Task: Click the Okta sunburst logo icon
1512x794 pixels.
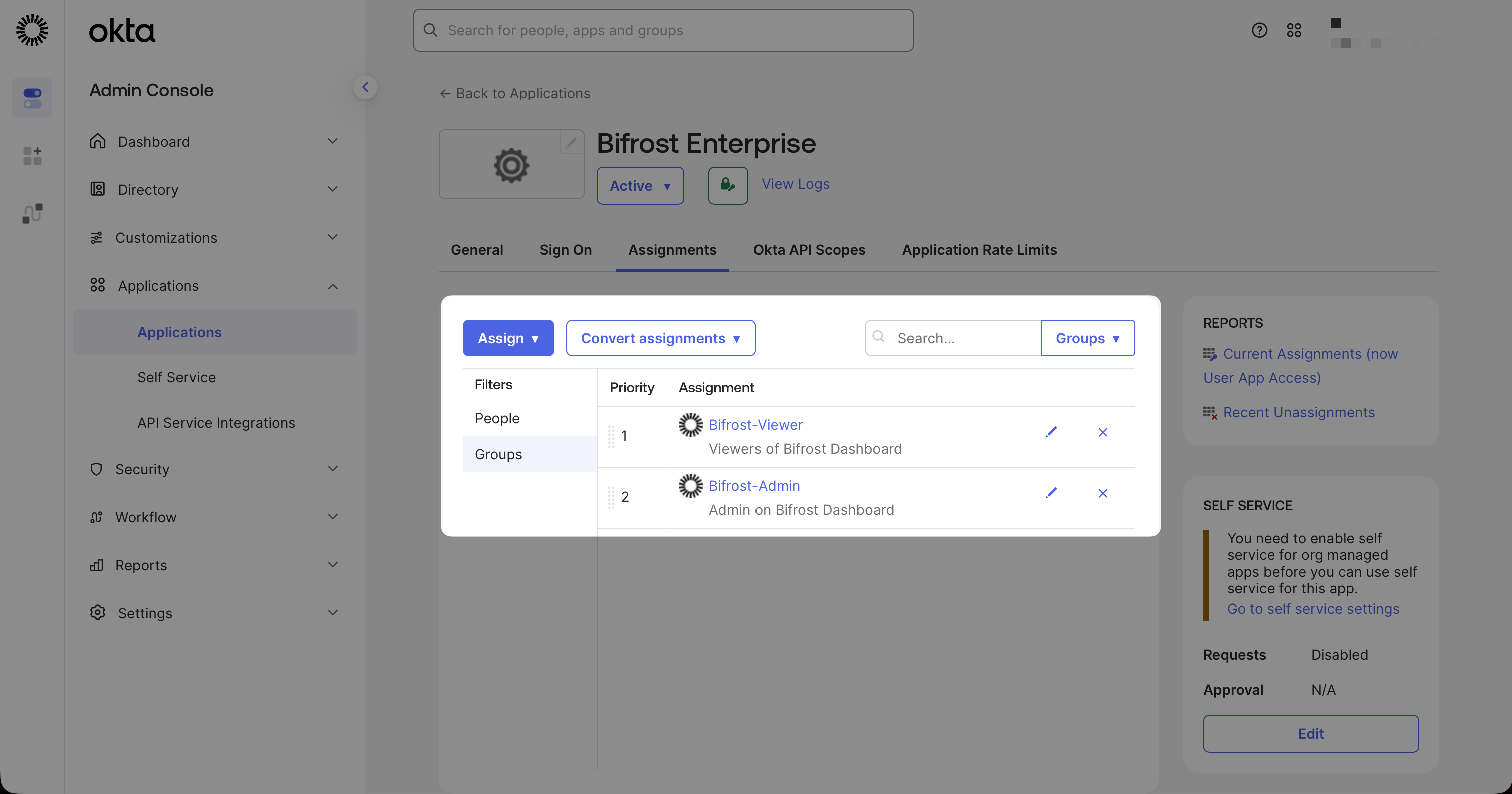Action: pyautogui.click(x=32, y=30)
